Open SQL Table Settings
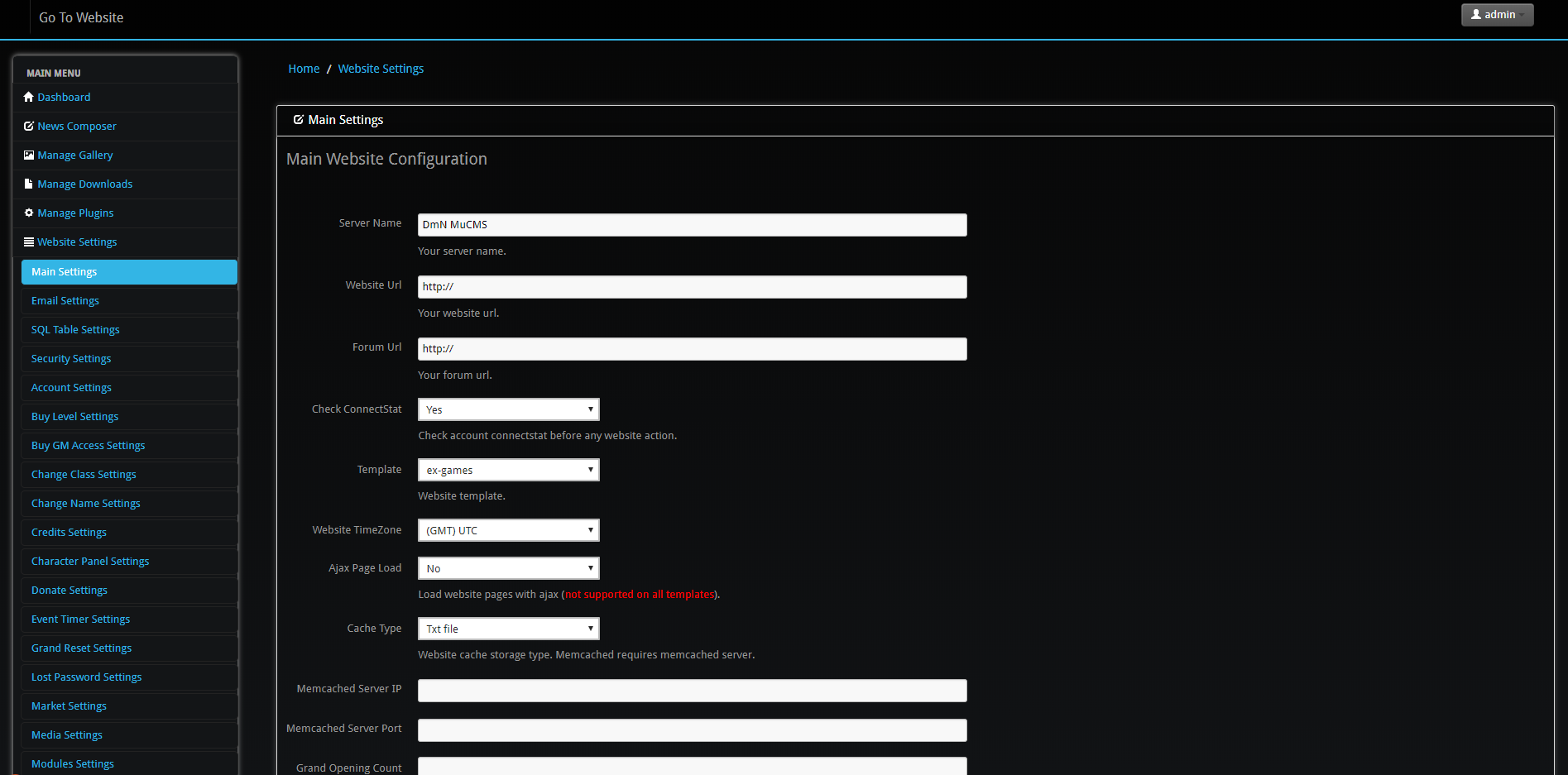 [x=129, y=330]
